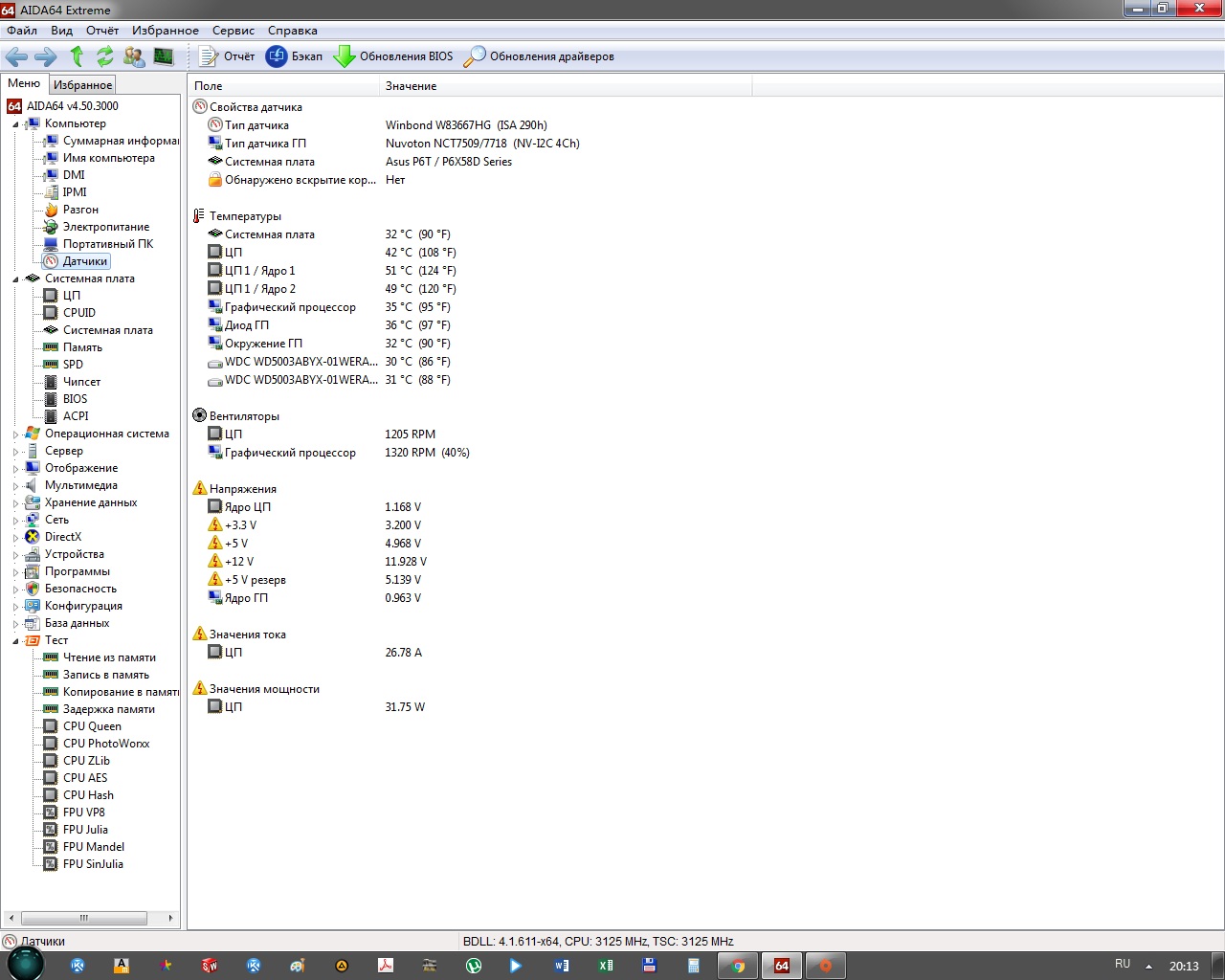This screenshot has width=1225, height=980.
Task: Open the Справка menu
Action: click(x=293, y=31)
